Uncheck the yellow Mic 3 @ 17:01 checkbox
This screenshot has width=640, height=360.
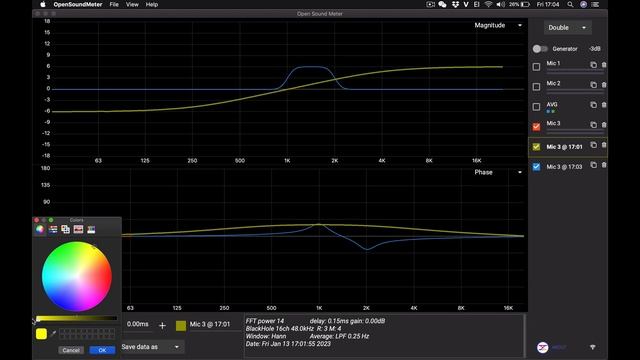point(536,147)
